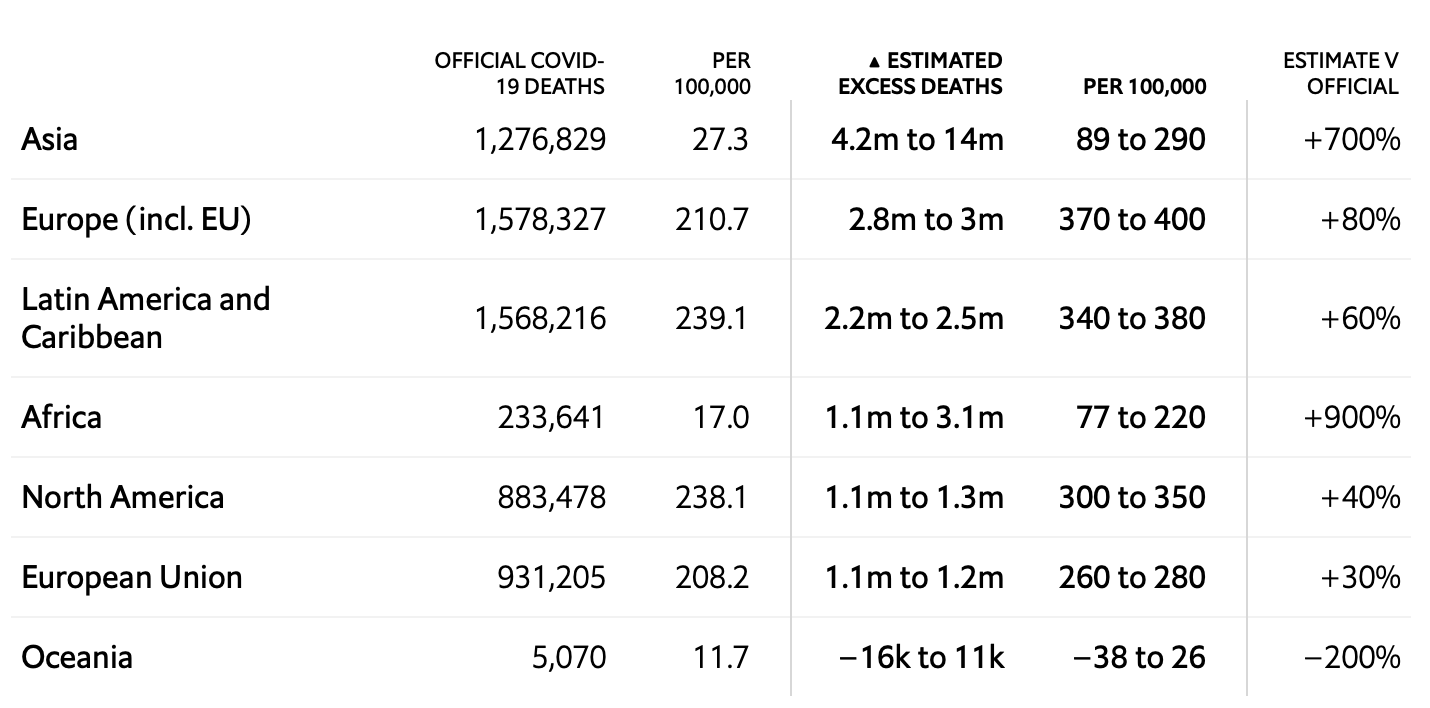Viewport: 1430px width, 708px height.
Task: Select the Europe (incl. EU) row label
Action: (x=136, y=219)
